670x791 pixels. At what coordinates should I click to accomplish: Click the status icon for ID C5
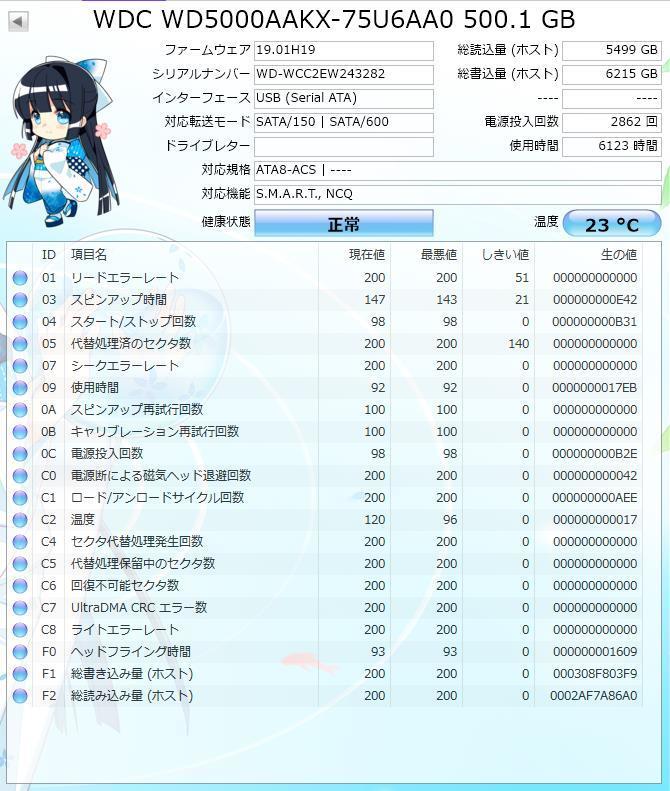[x=20, y=564]
